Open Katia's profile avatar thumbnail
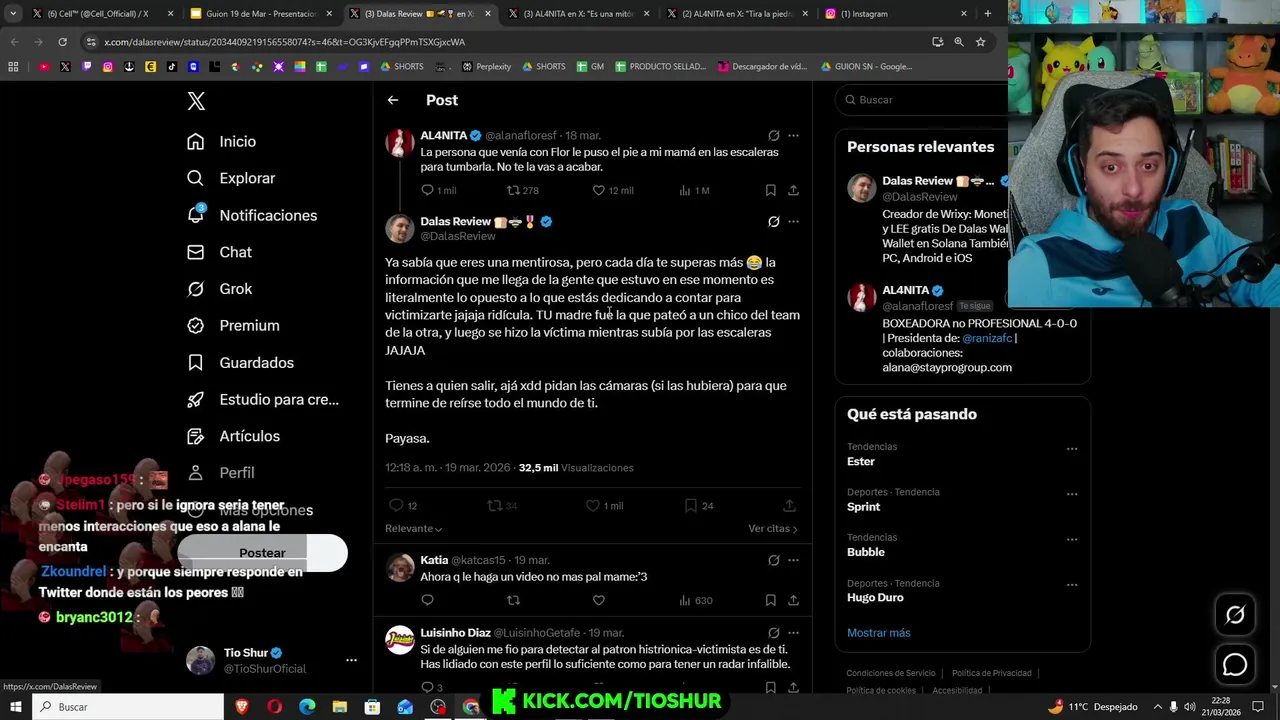Viewport: 1280px width, 720px height. click(400, 568)
